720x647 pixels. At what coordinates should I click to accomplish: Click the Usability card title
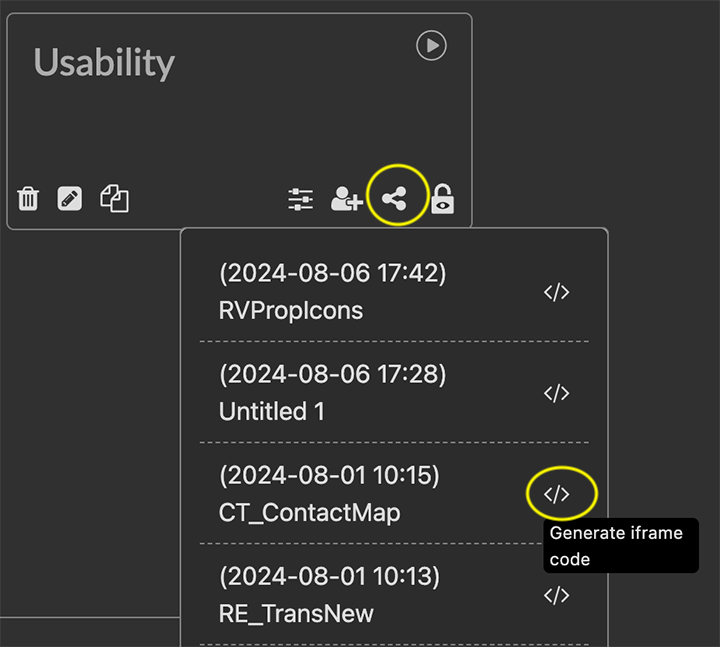[x=104, y=63]
